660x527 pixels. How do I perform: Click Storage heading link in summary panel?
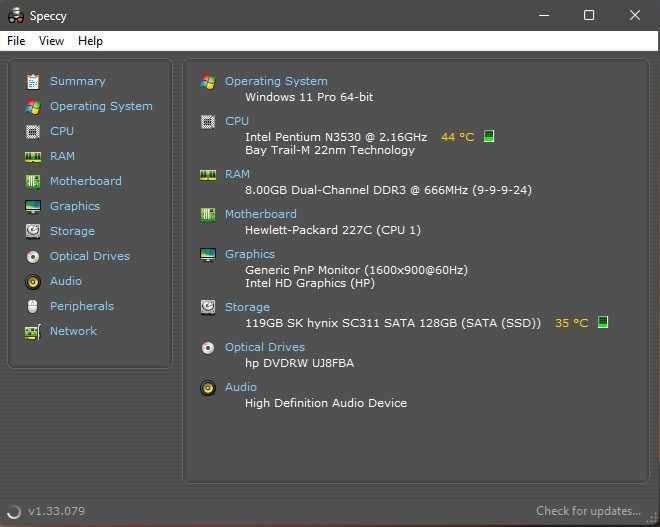click(x=248, y=307)
